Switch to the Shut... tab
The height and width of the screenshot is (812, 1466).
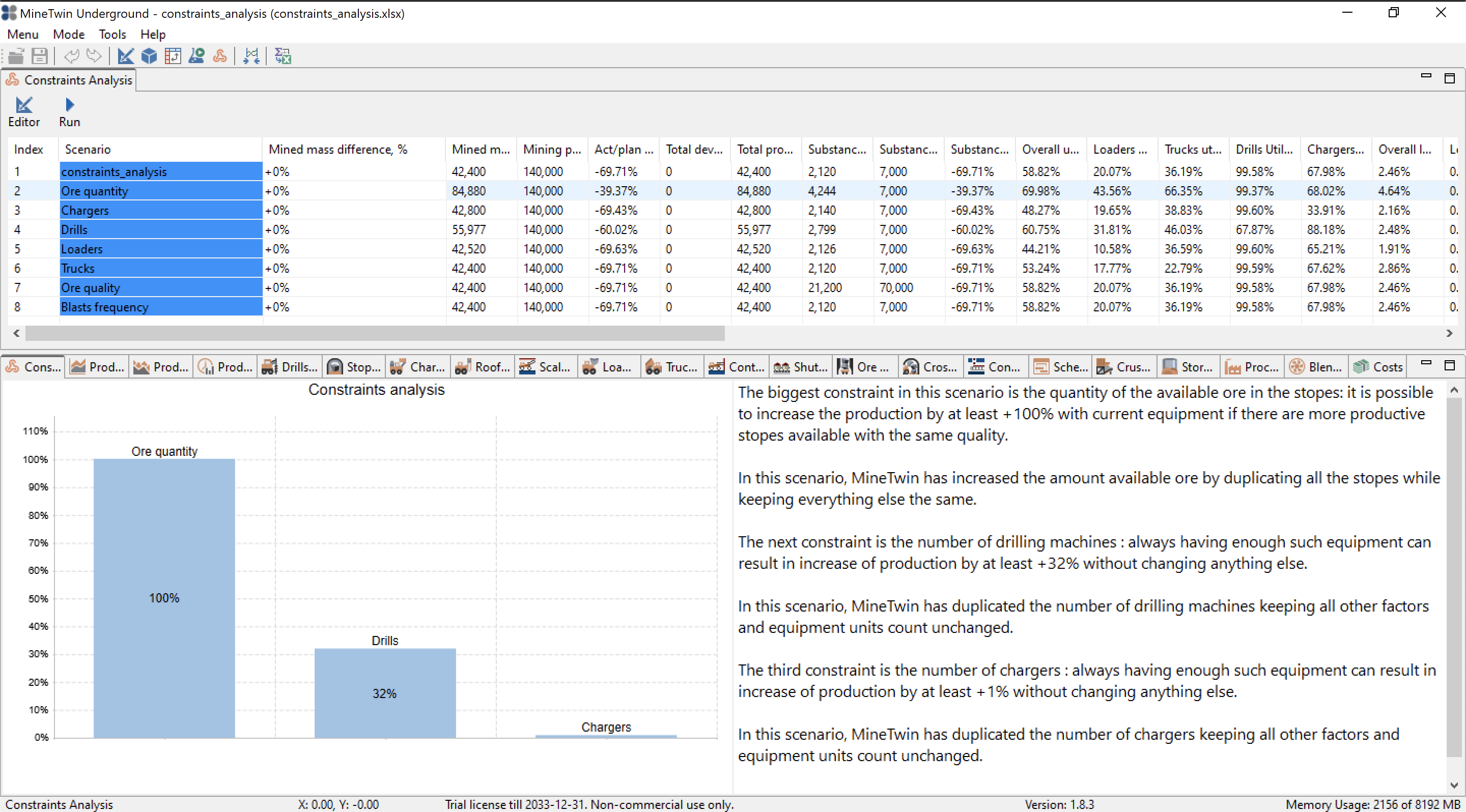coord(801,367)
